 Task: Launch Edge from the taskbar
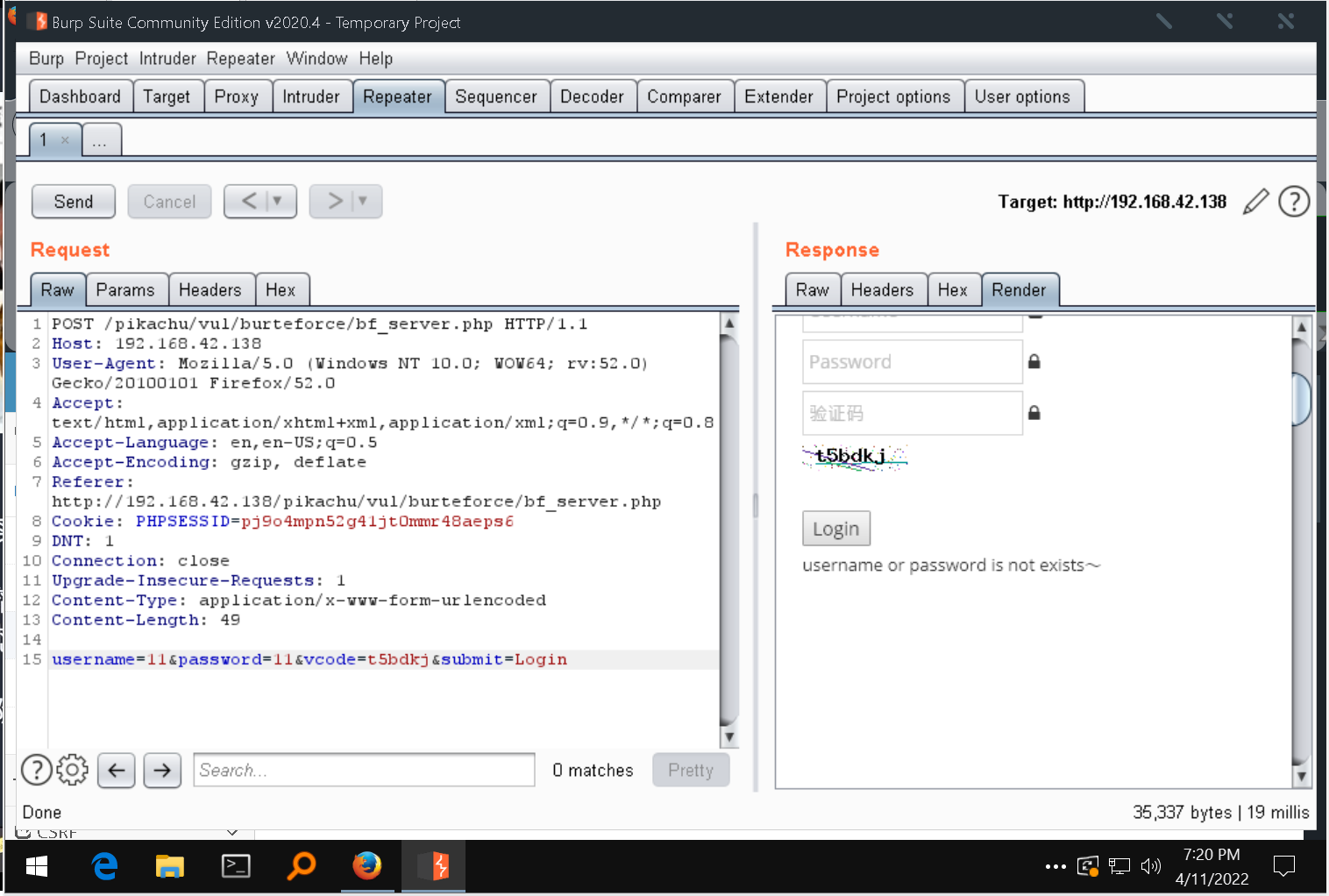104,866
